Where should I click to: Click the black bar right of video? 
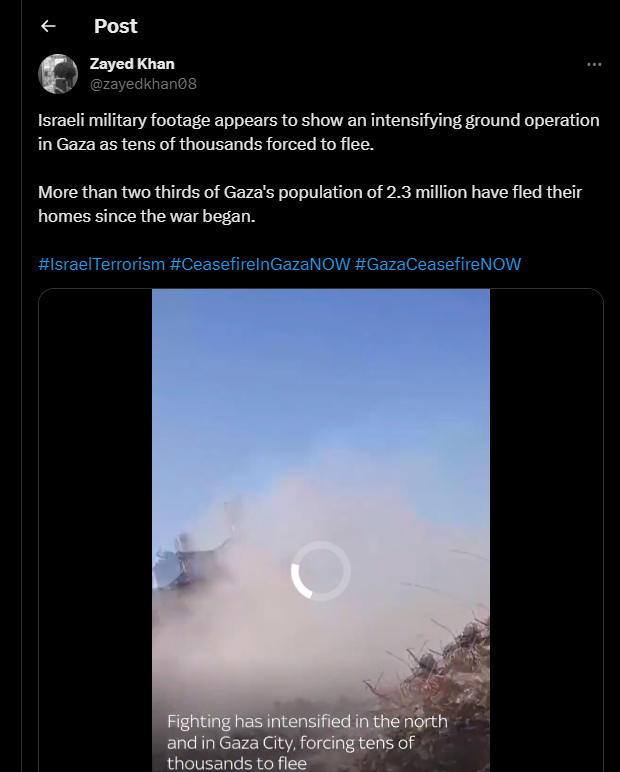[x=546, y=530]
